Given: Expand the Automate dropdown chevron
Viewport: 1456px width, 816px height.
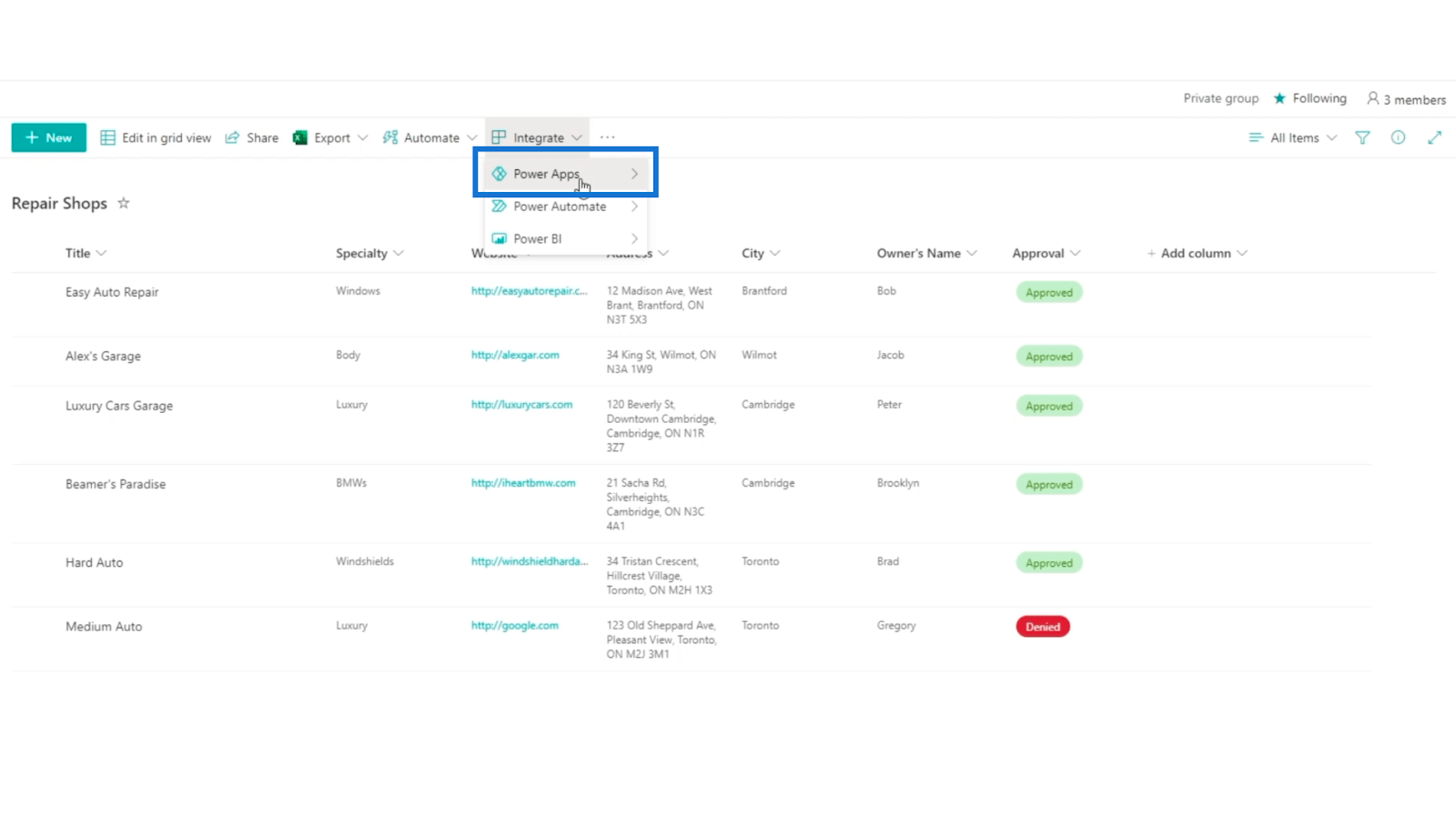Looking at the screenshot, I should pos(472,137).
